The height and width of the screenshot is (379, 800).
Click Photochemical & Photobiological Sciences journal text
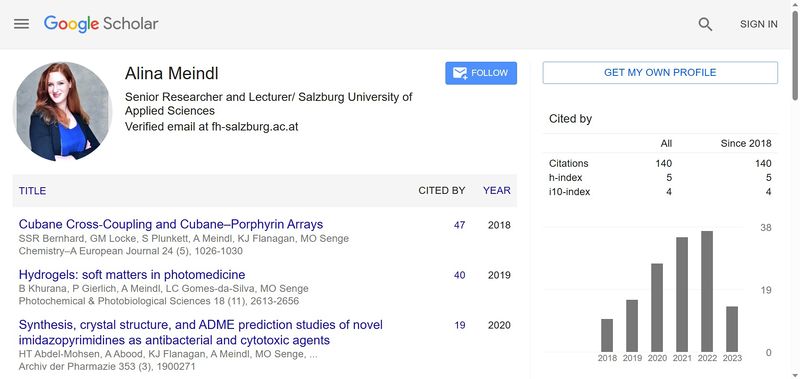pyautogui.click(x=159, y=301)
